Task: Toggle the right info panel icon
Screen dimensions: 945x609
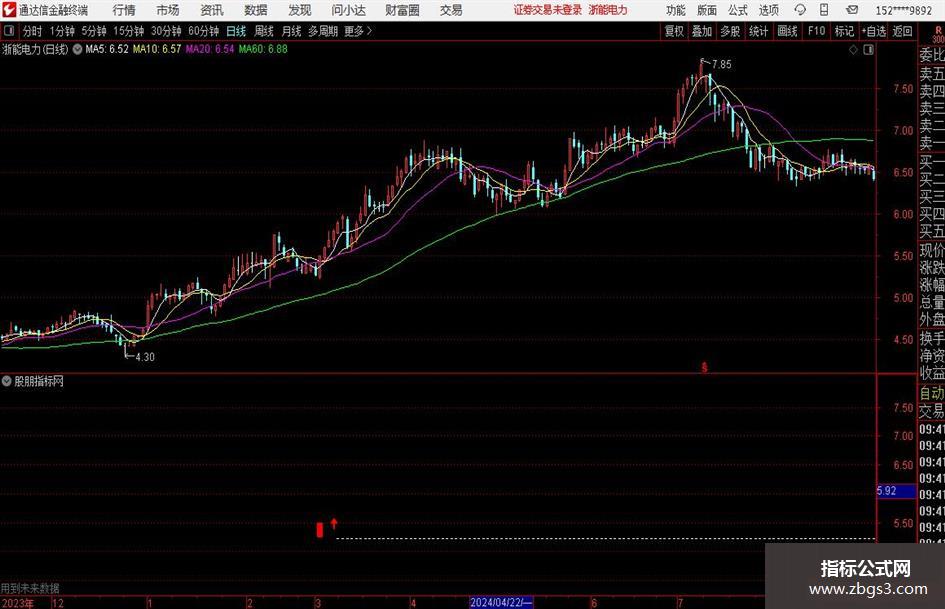Action: click(x=868, y=50)
